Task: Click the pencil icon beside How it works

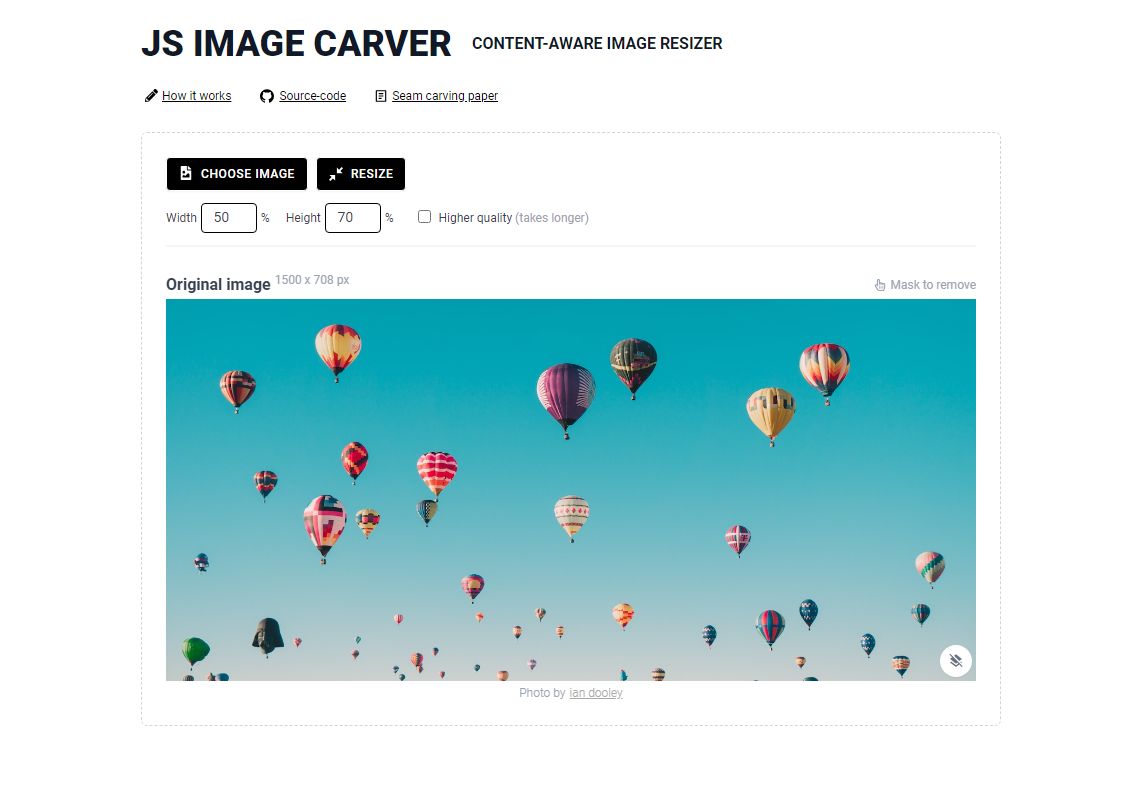Action: 151,95
